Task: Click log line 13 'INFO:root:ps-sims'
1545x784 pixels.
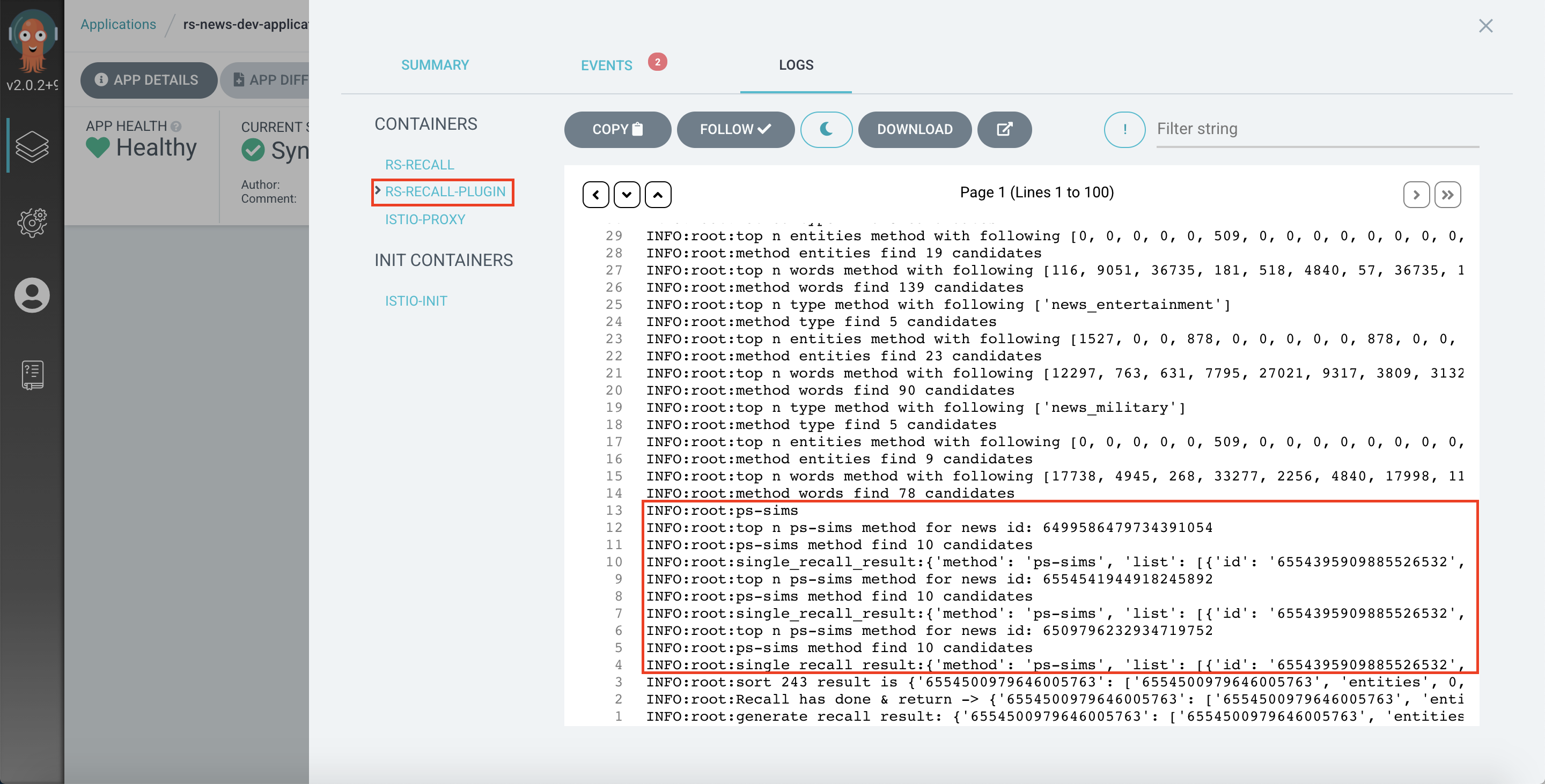Action: point(722,511)
